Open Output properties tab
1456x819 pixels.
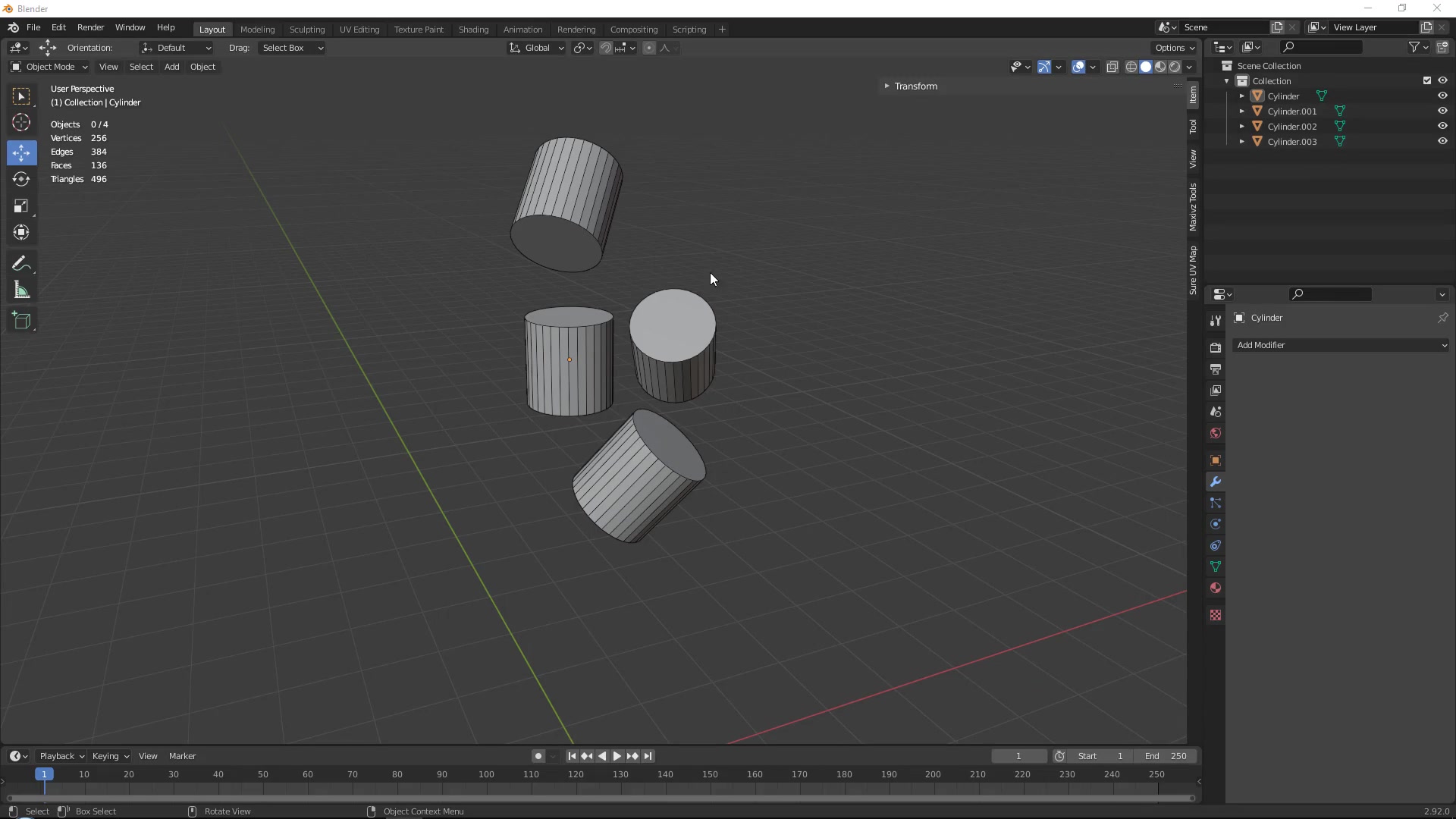(x=1216, y=369)
